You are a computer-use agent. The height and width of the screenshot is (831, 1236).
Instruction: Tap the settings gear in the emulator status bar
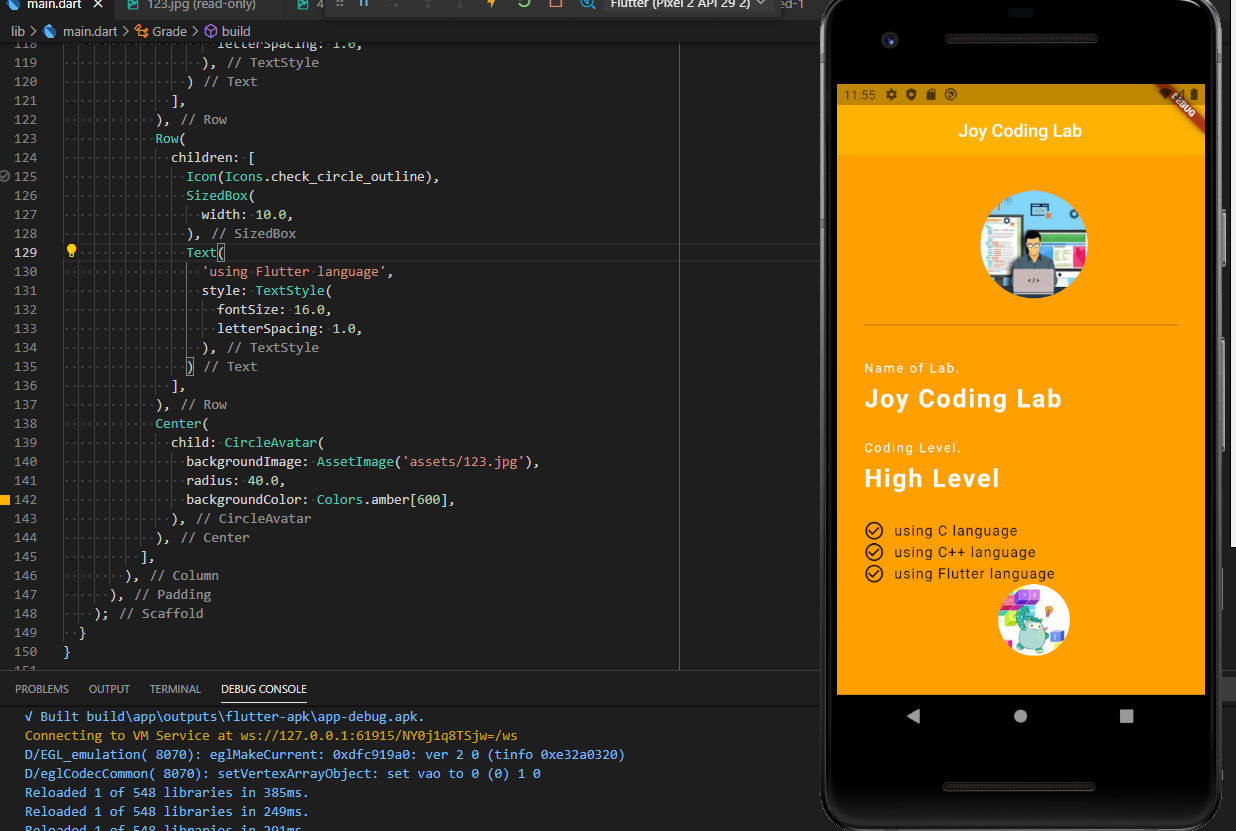[892, 95]
